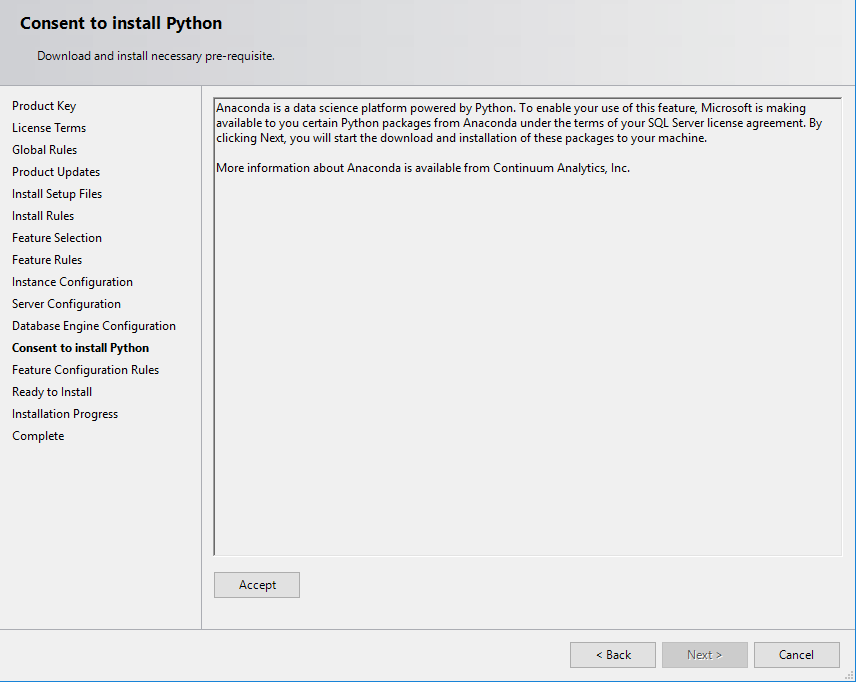Image resolution: width=856 pixels, height=682 pixels.
Task: Open the Install Rules step
Action: click(x=42, y=215)
